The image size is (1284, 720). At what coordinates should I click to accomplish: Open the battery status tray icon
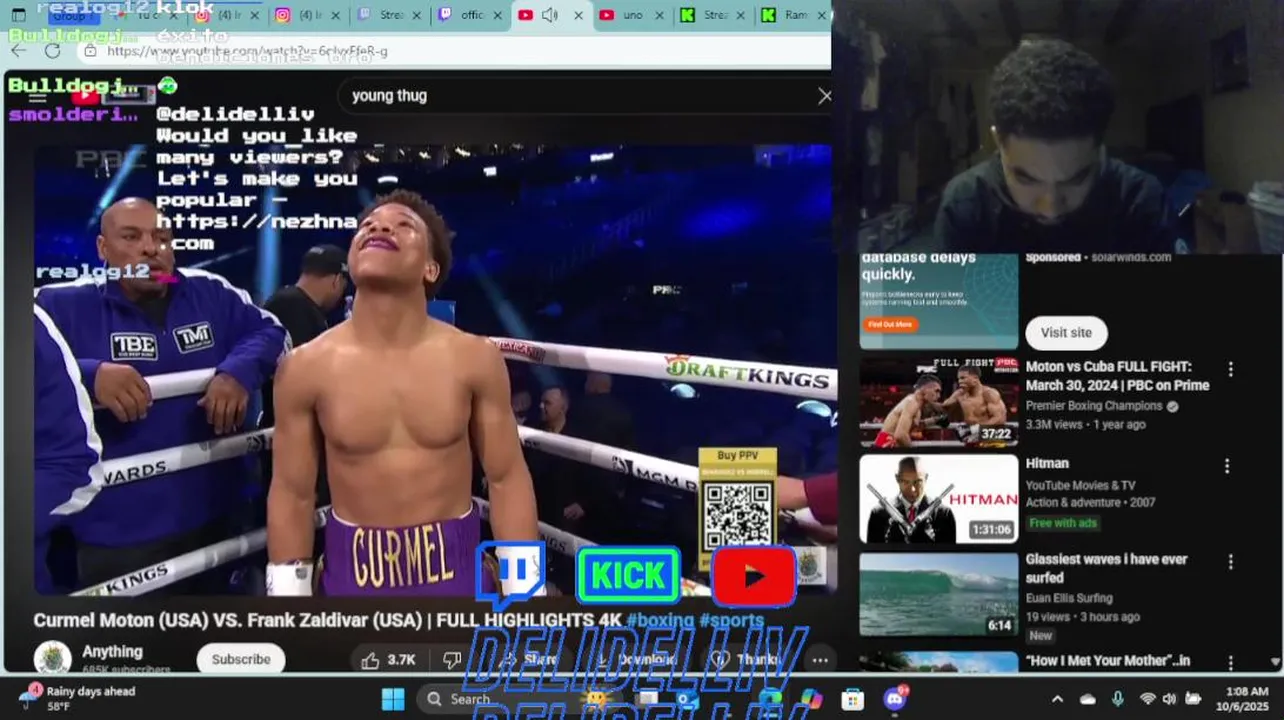1193,699
